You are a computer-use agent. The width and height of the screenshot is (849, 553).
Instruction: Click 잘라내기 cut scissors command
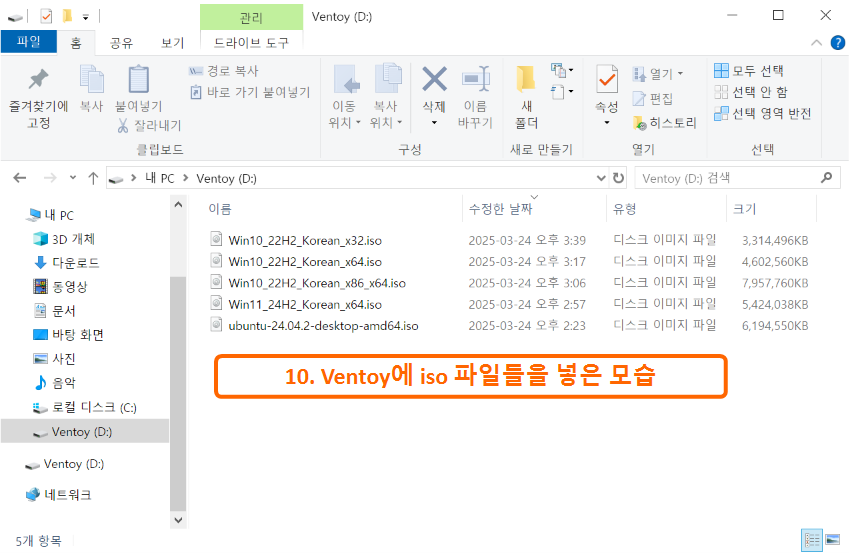tap(149, 126)
